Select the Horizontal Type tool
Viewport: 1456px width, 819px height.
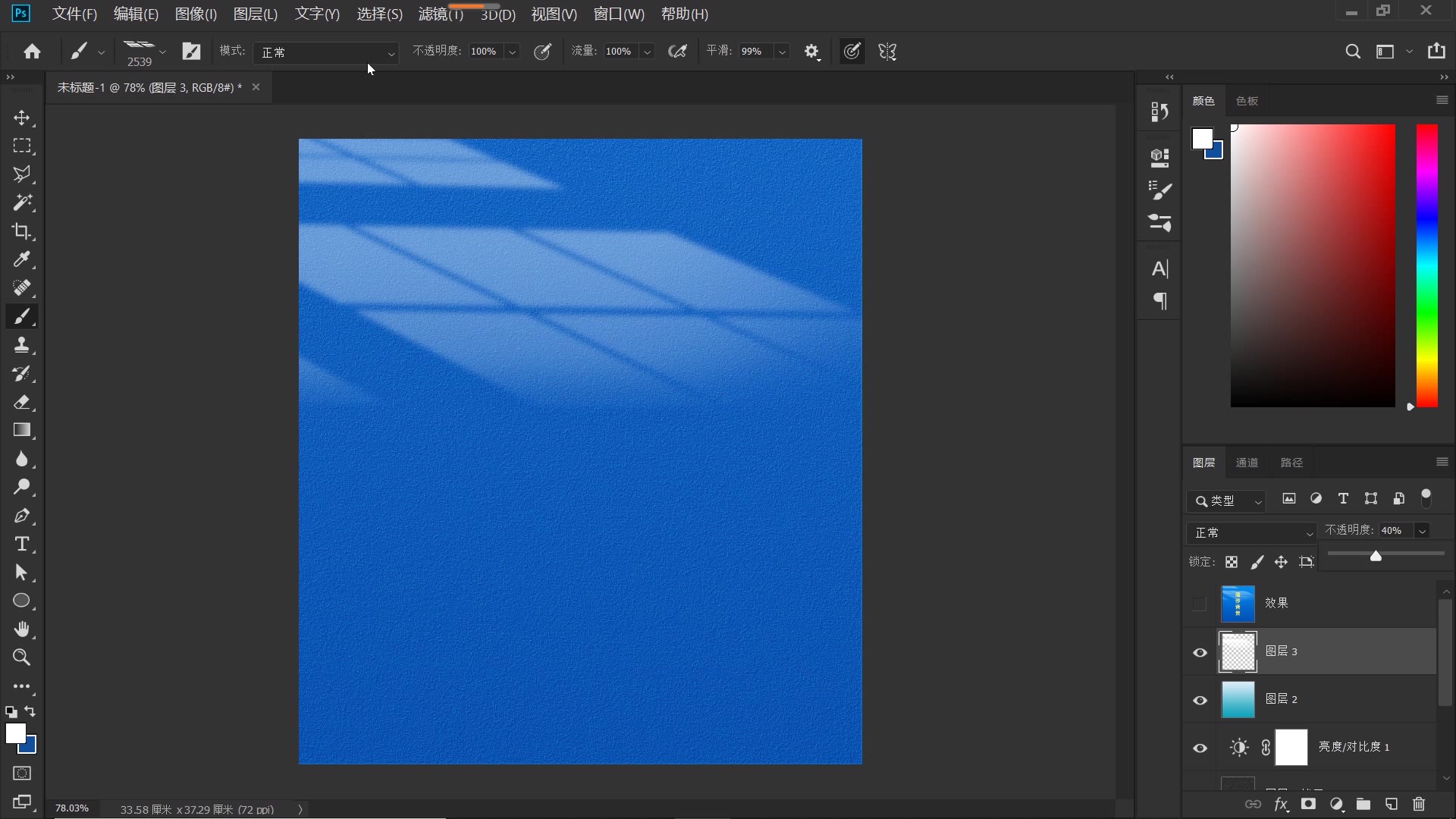click(21, 544)
